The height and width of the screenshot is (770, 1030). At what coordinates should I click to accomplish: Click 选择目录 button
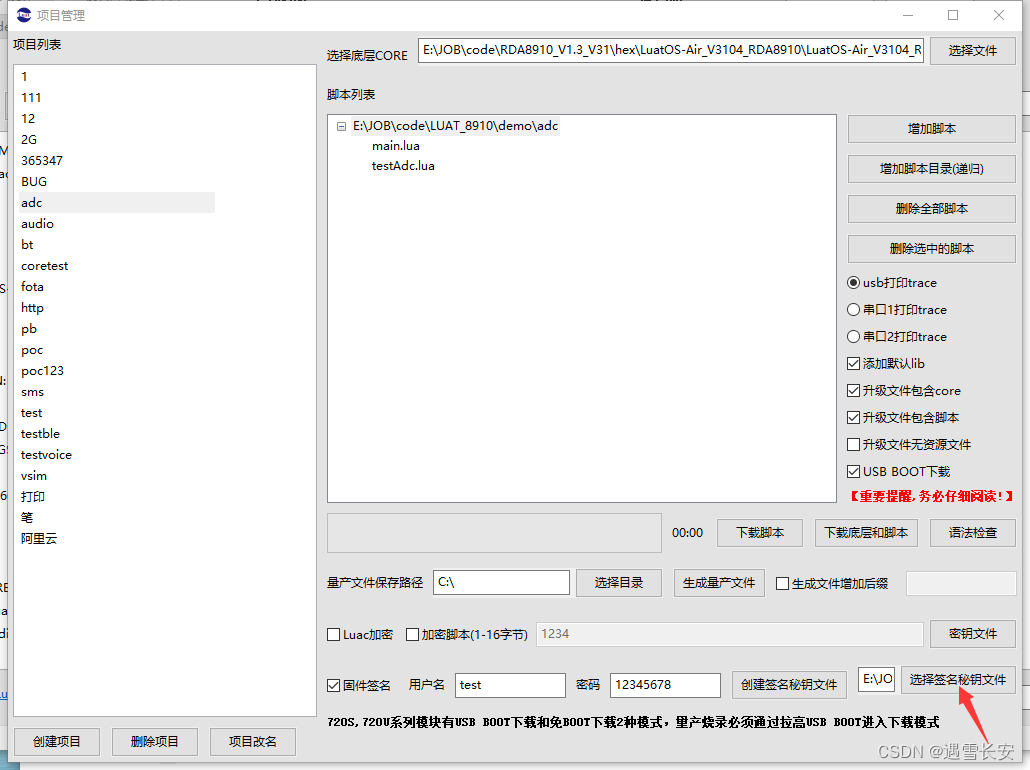[x=619, y=583]
